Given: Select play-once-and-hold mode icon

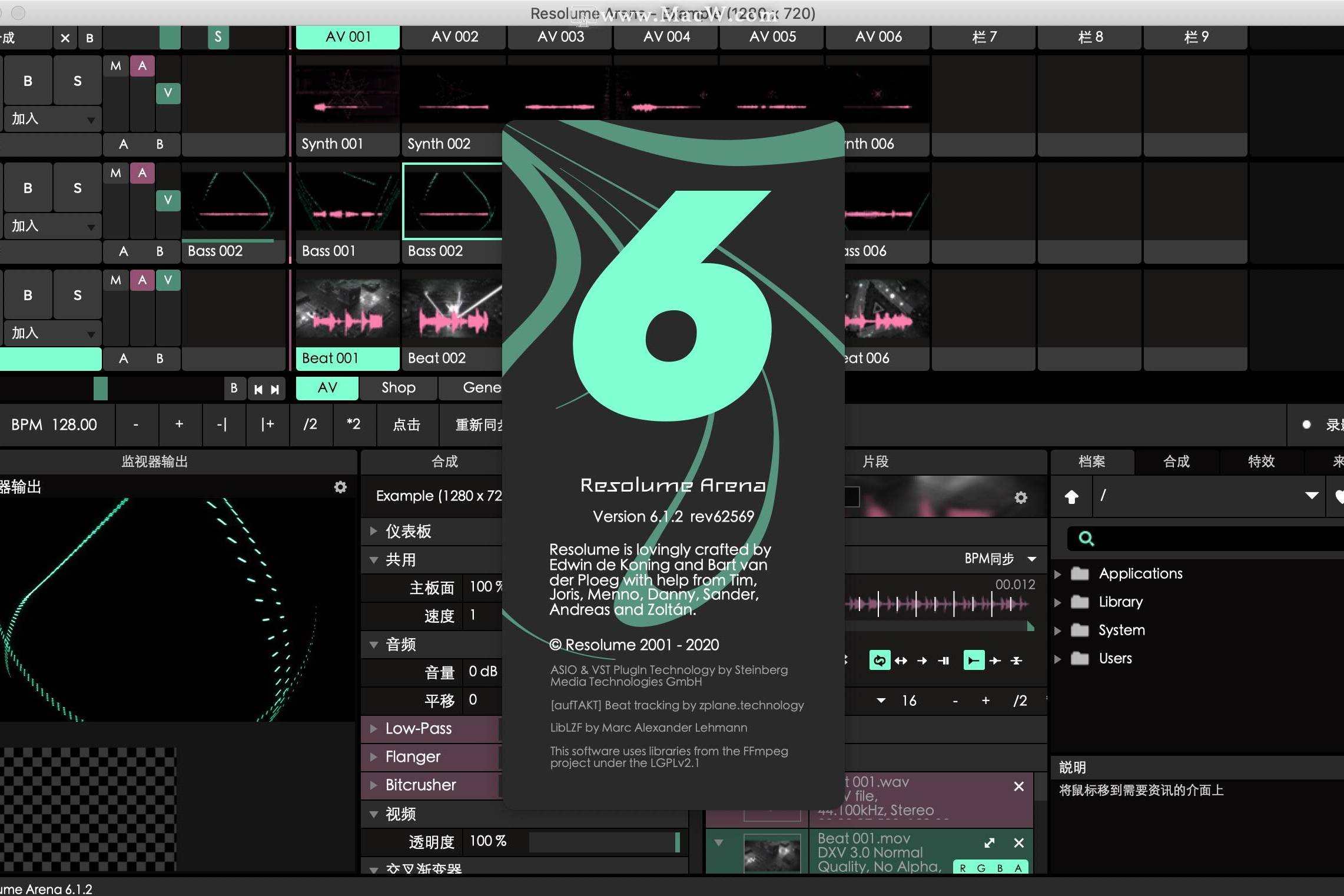Looking at the screenshot, I should (944, 661).
